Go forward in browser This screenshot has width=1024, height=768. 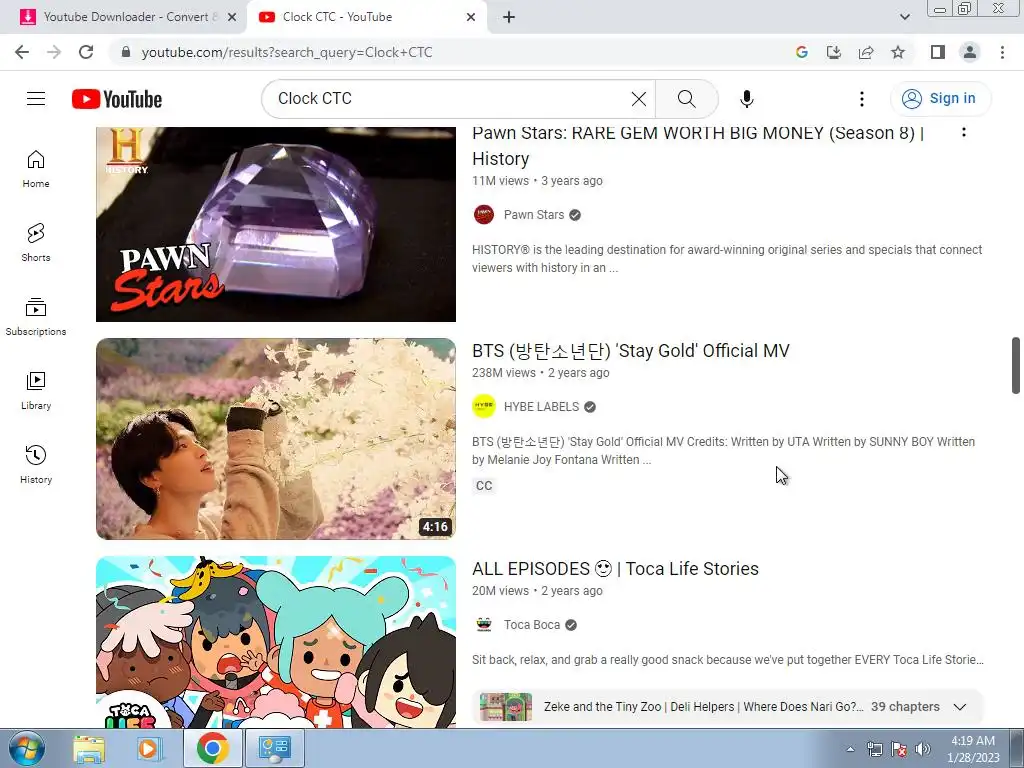tap(54, 52)
